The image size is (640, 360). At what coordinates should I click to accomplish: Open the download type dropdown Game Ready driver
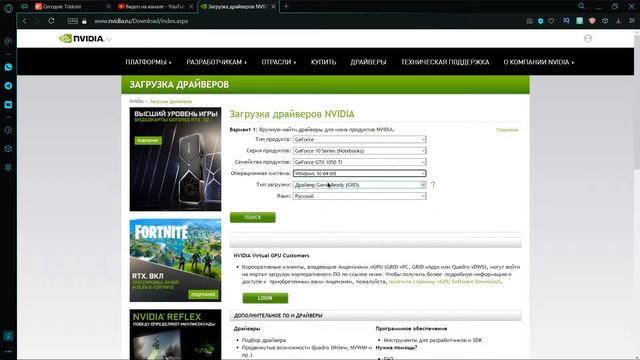[360, 185]
